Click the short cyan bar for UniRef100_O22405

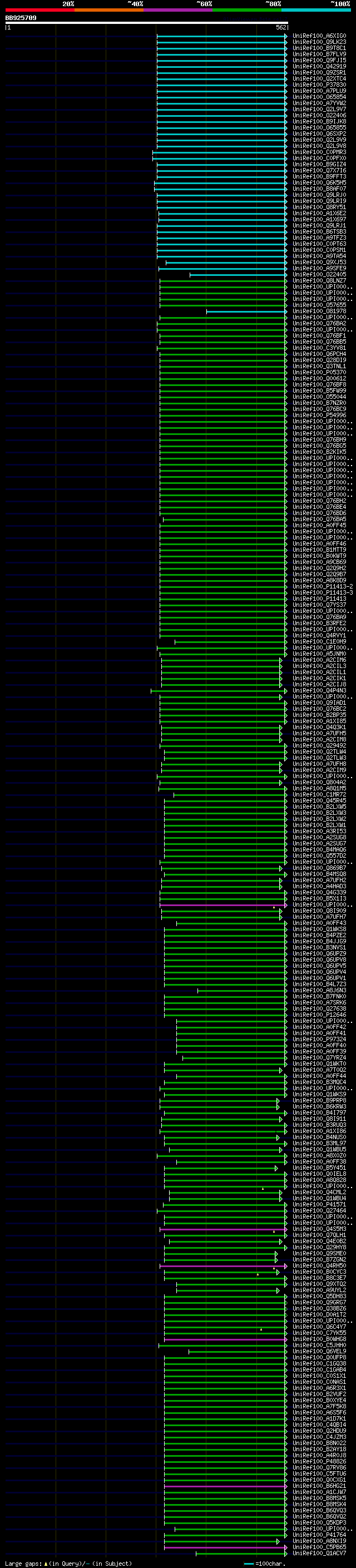(x=238, y=275)
